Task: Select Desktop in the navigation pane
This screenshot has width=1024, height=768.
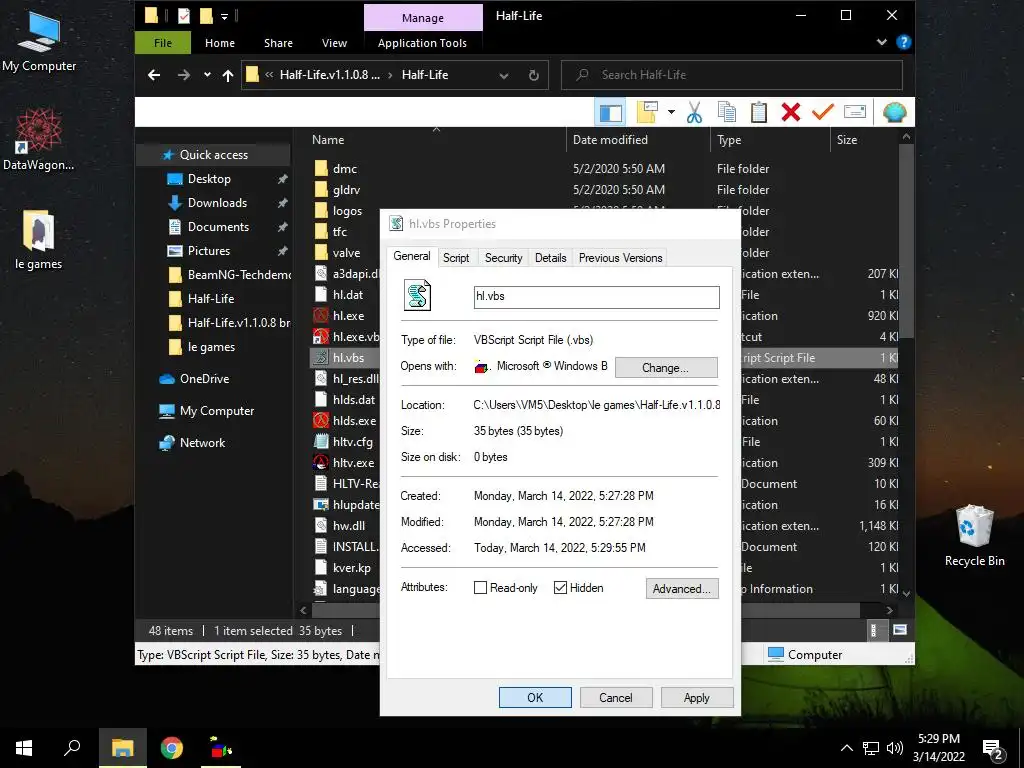Action: click(x=209, y=179)
